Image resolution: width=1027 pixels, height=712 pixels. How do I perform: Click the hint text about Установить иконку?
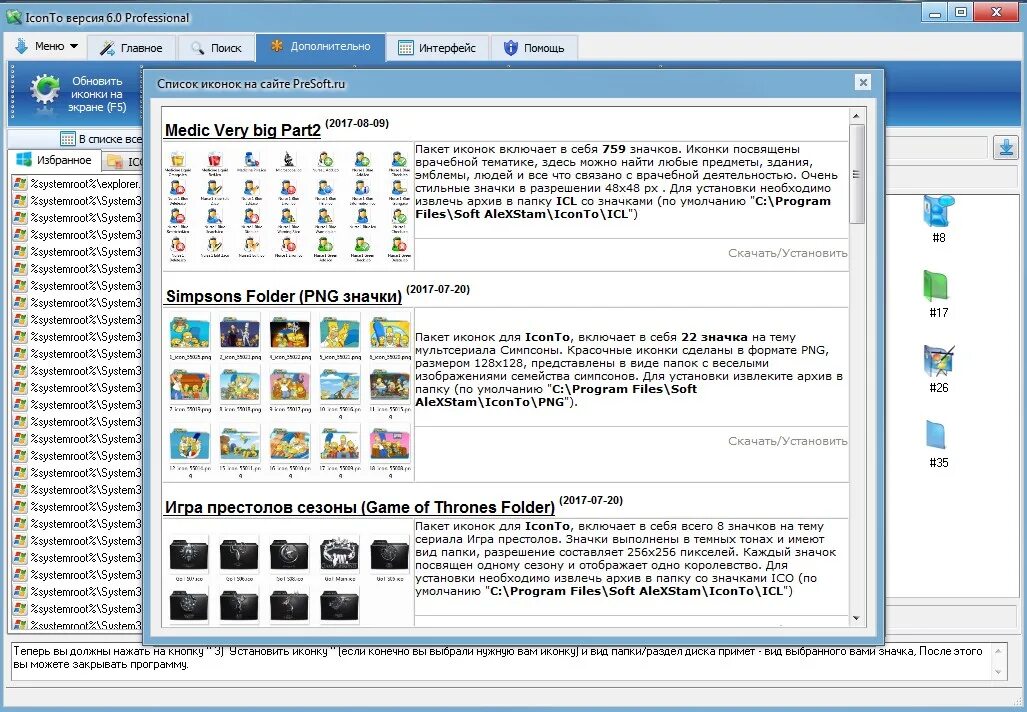[x=497, y=658]
